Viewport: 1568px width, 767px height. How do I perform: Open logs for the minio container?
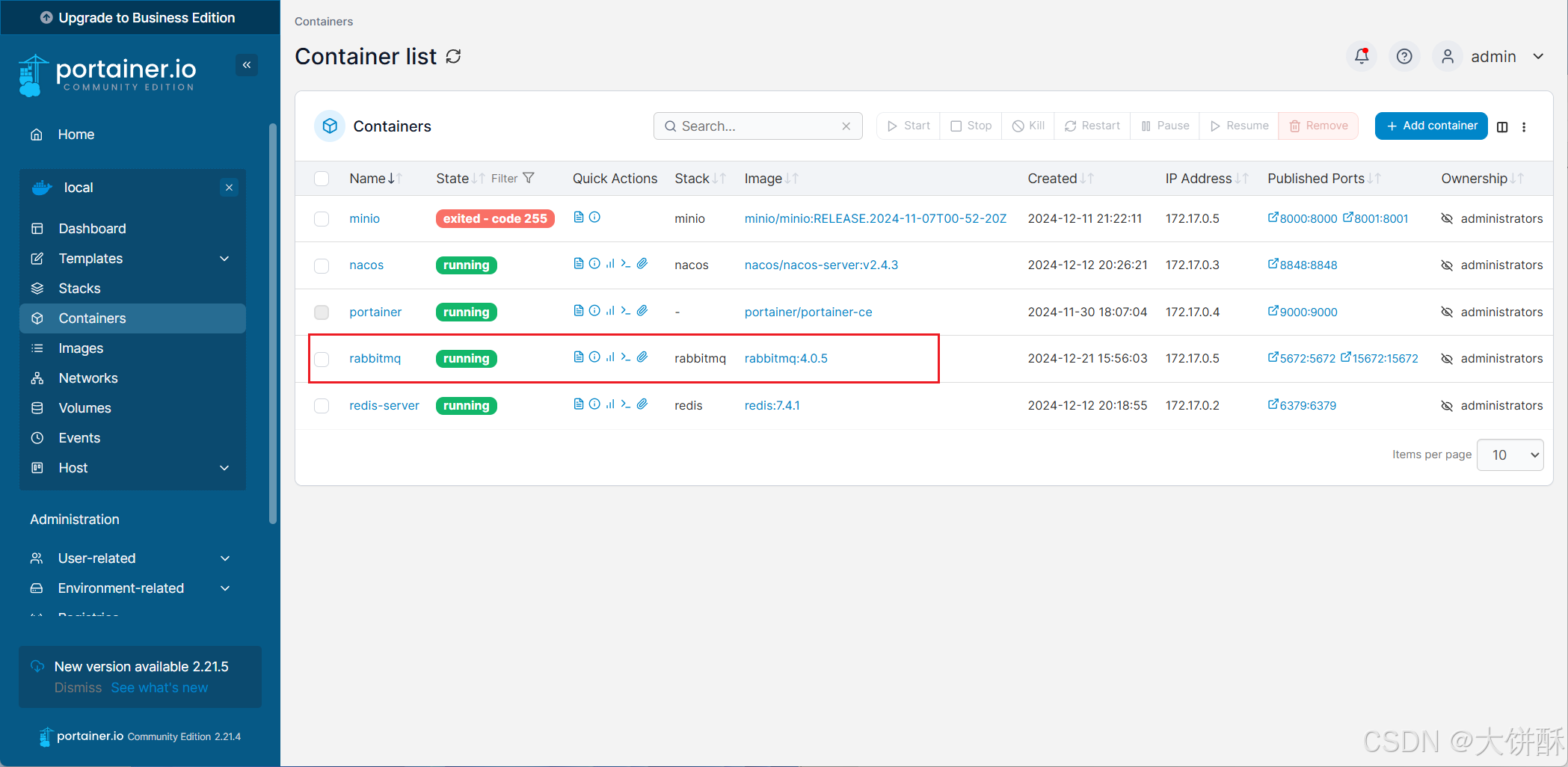coord(578,217)
